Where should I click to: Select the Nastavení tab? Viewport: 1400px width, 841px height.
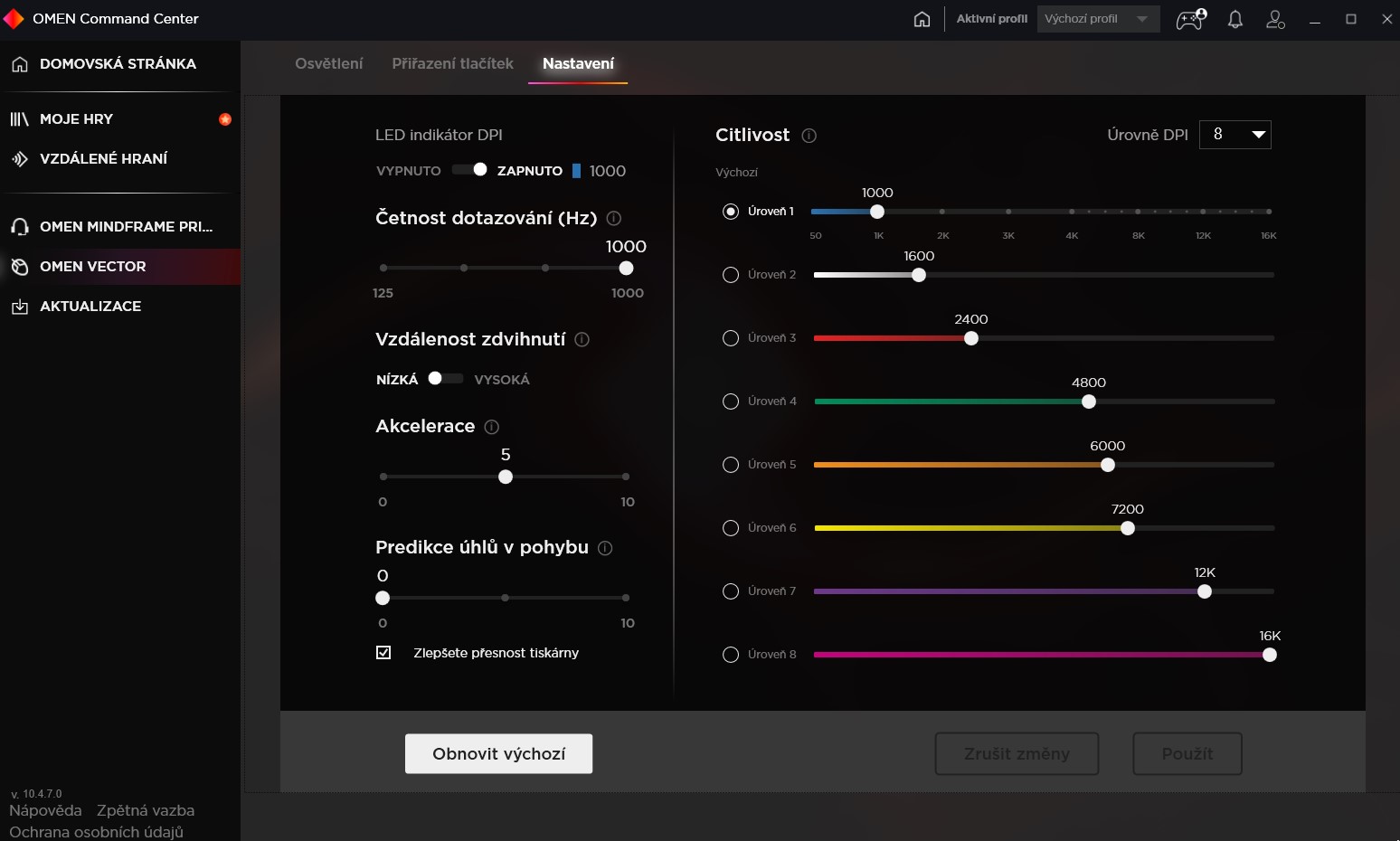pyautogui.click(x=578, y=63)
